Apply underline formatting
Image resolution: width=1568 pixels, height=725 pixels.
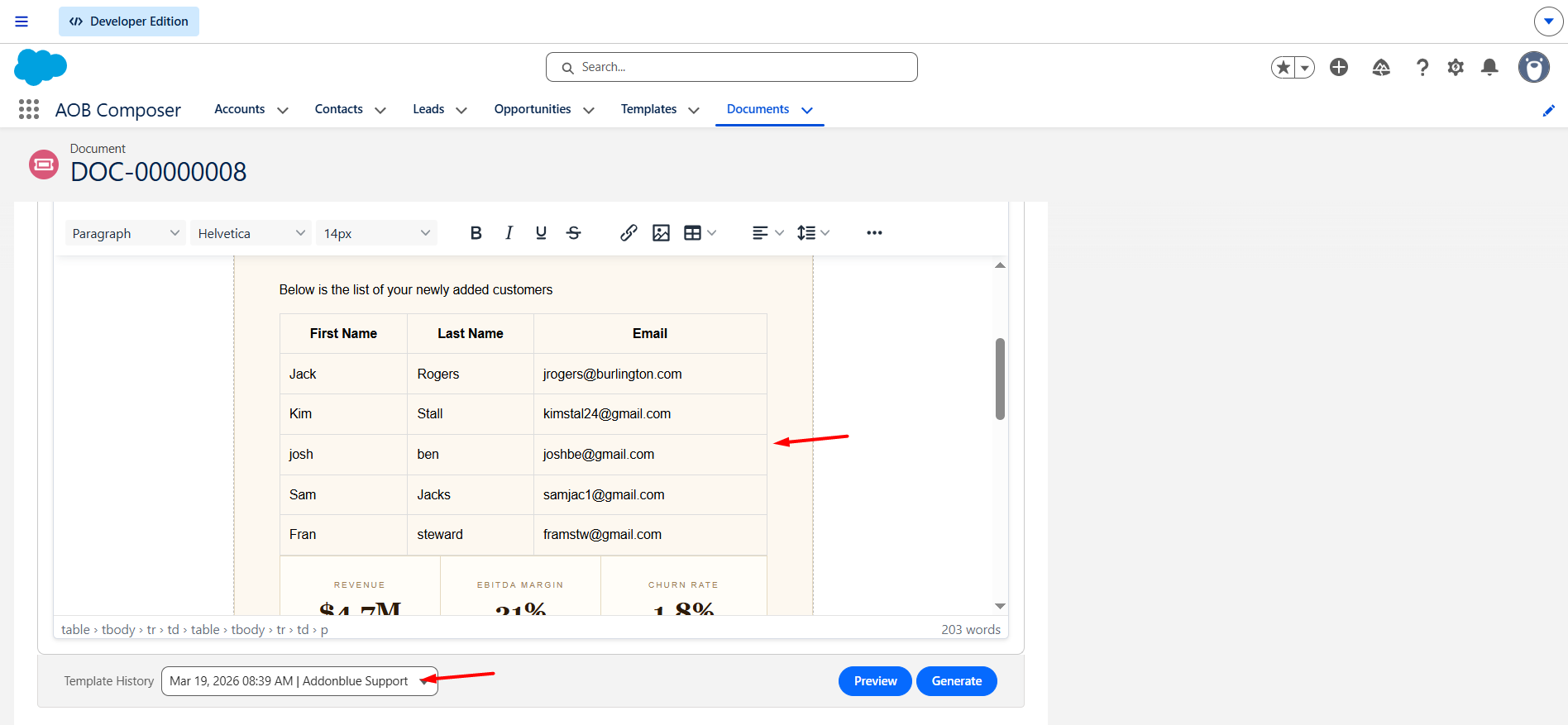[541, 233]
